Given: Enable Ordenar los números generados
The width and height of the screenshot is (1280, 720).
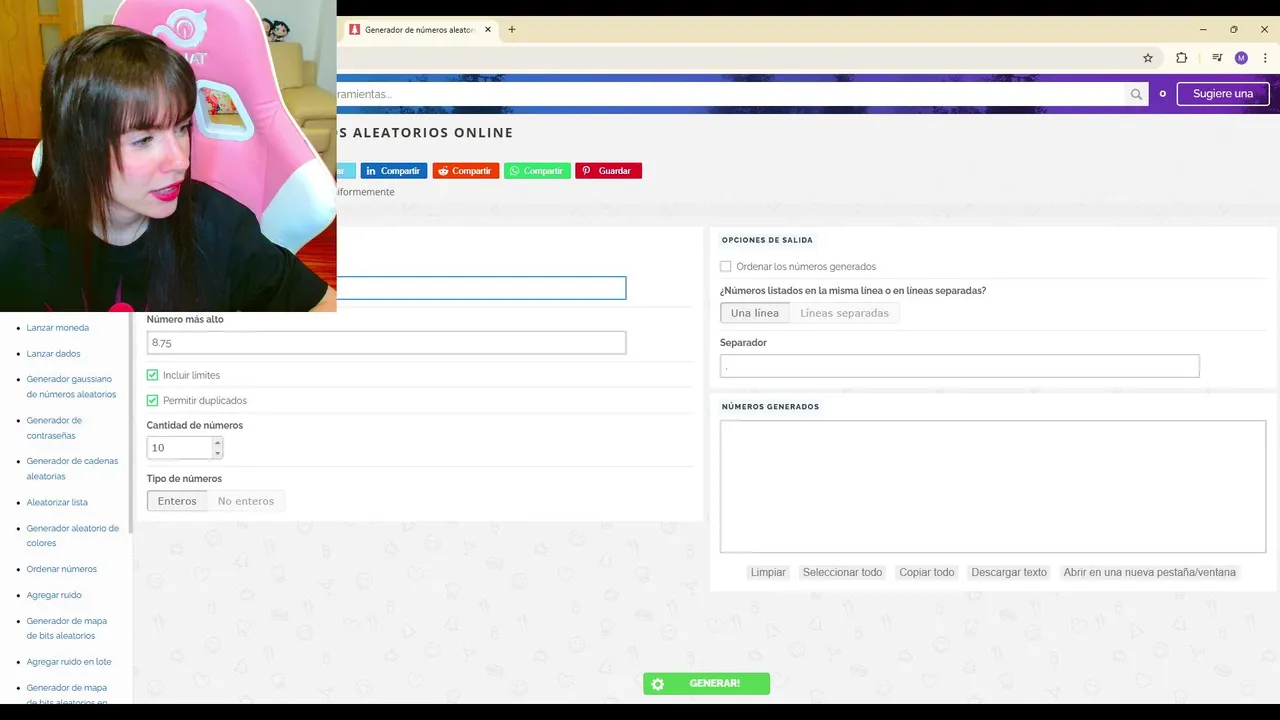Looking at the screenshot, I should pos(726,267).
